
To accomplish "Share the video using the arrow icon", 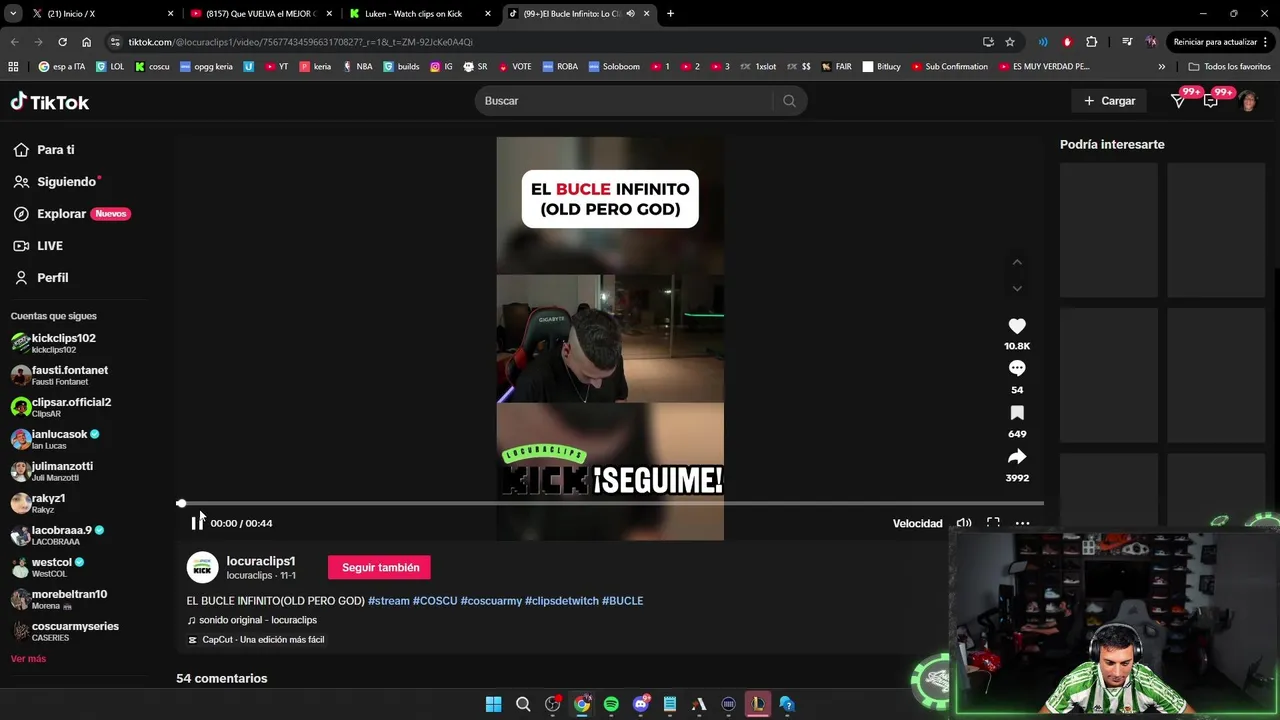I will pyautogui.click(x=1017, y=457).
